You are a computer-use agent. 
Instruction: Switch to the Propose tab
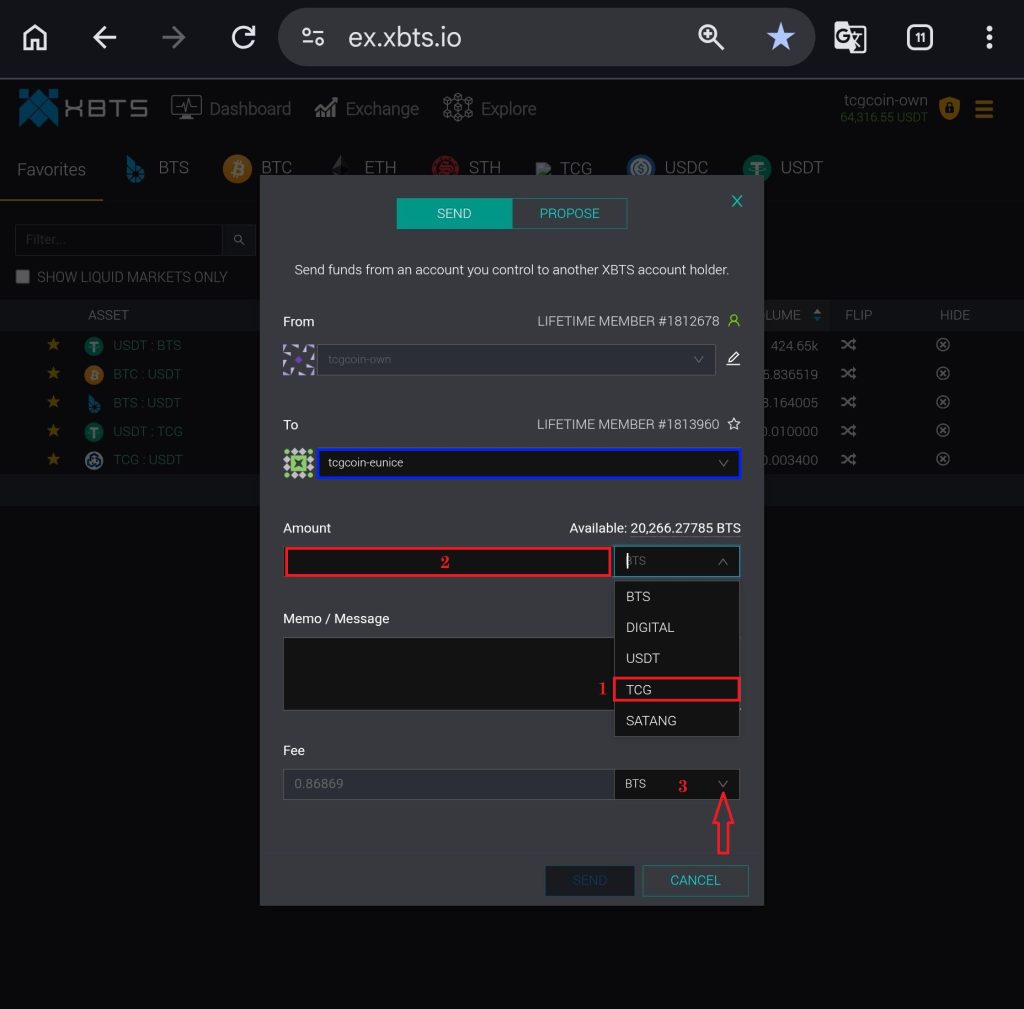[x=569, y=213]
